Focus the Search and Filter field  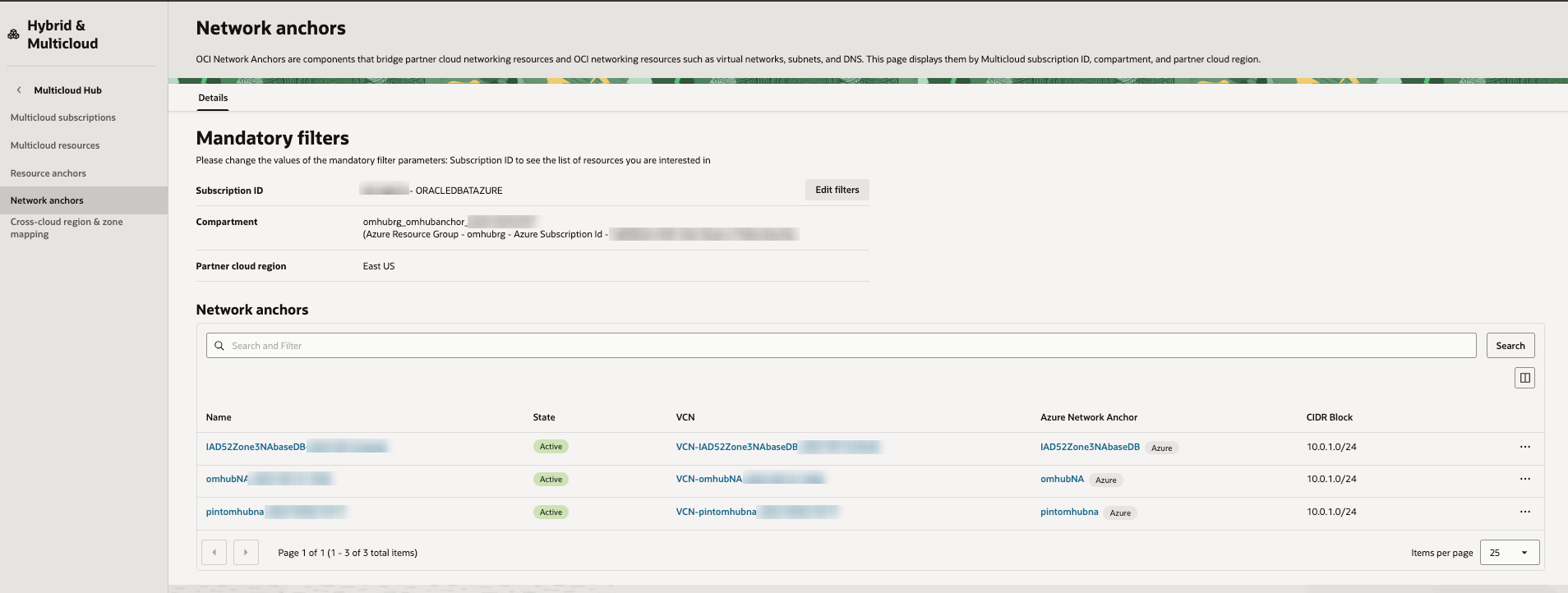click(x=841, y=346)
